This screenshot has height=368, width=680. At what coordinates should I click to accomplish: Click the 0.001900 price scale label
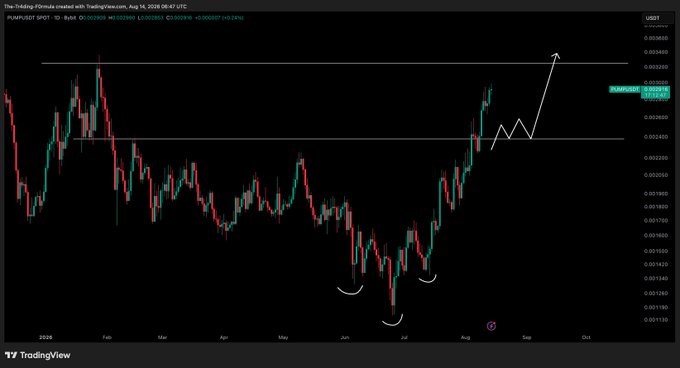pyautogui.click(x=656, y=194)
